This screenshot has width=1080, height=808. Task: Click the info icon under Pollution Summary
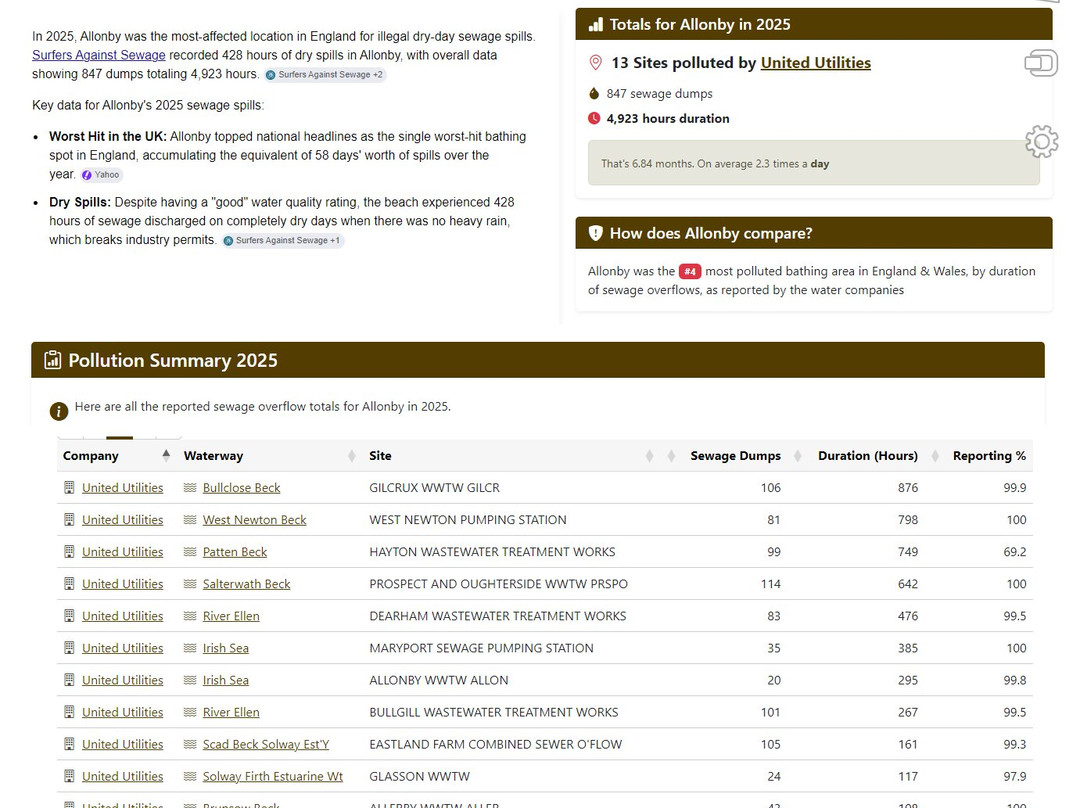(x=59, y=411)
